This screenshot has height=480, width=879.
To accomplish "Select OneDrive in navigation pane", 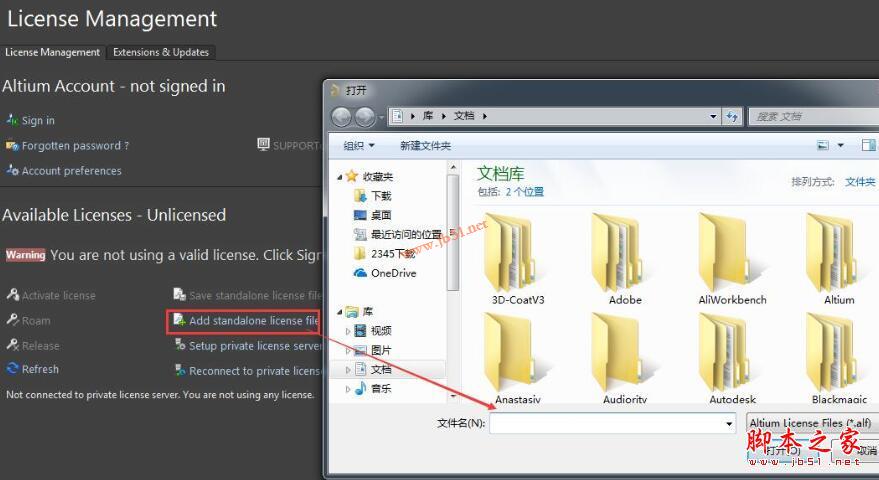I will coord(393,273).
